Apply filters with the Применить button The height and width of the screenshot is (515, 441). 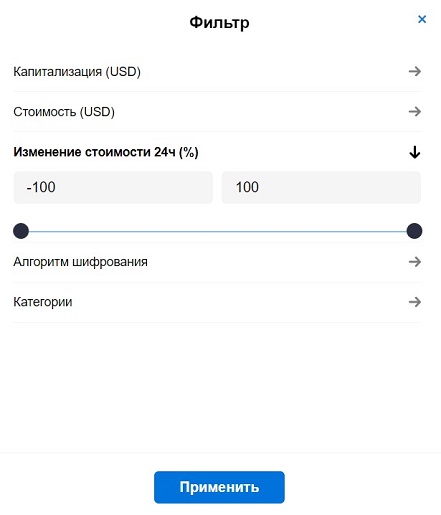(219, 487)
